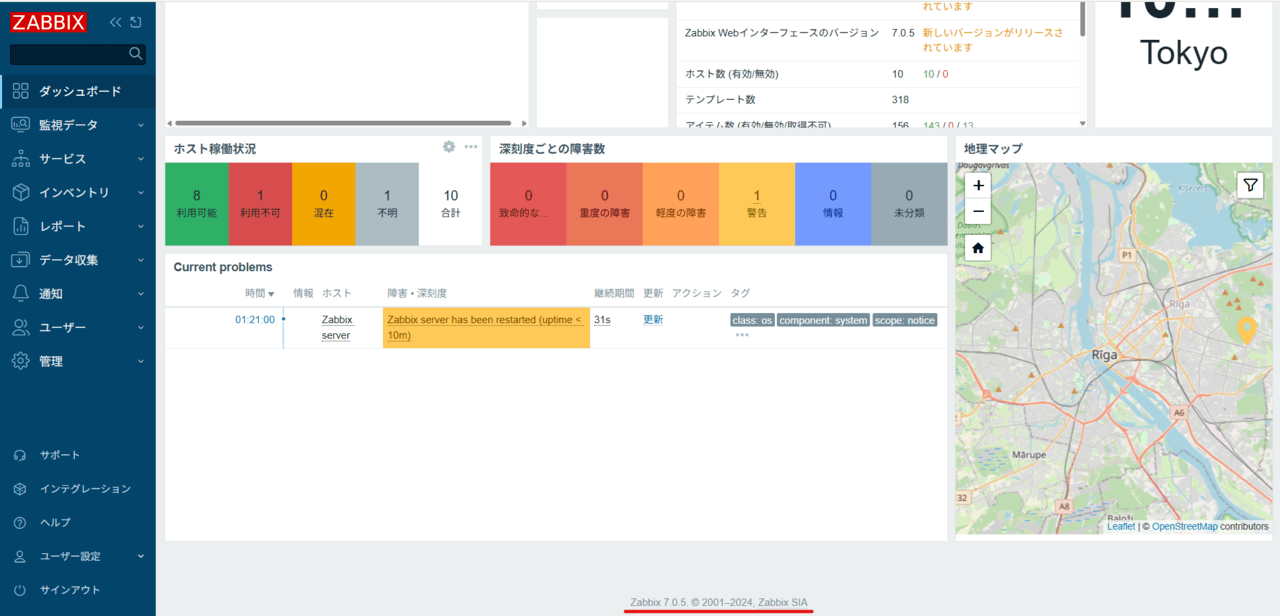Click the chevron next to レポート
Screen dimensions: 1280x616
point(141,226)
